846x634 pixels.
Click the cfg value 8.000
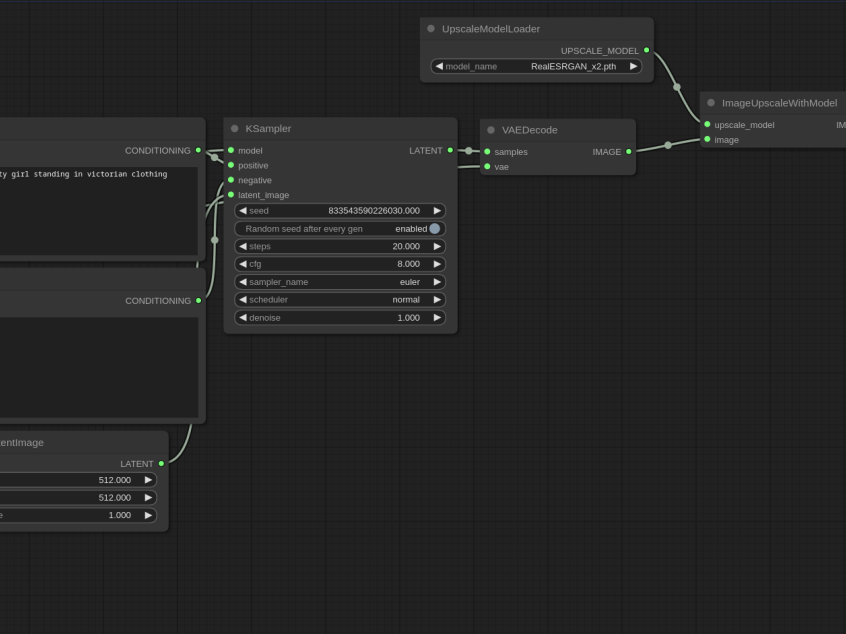(x=408, y=264)
